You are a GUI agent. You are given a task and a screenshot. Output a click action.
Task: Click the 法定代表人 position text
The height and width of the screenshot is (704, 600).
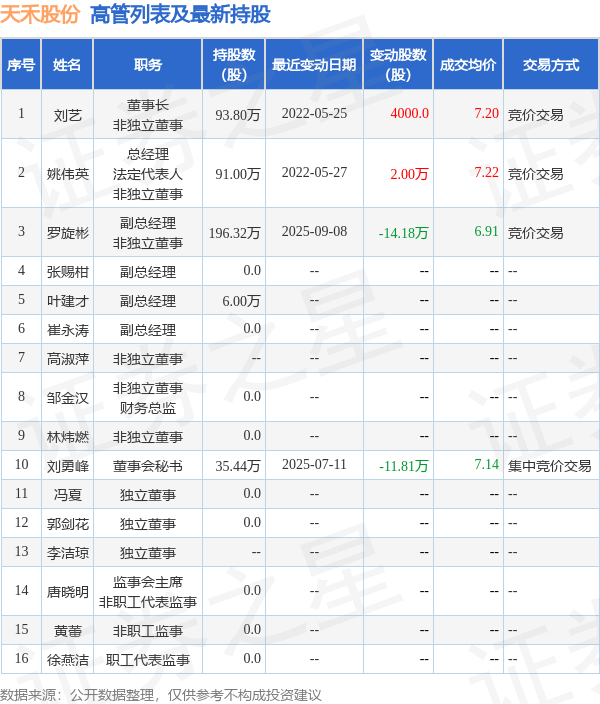point(147,174)
